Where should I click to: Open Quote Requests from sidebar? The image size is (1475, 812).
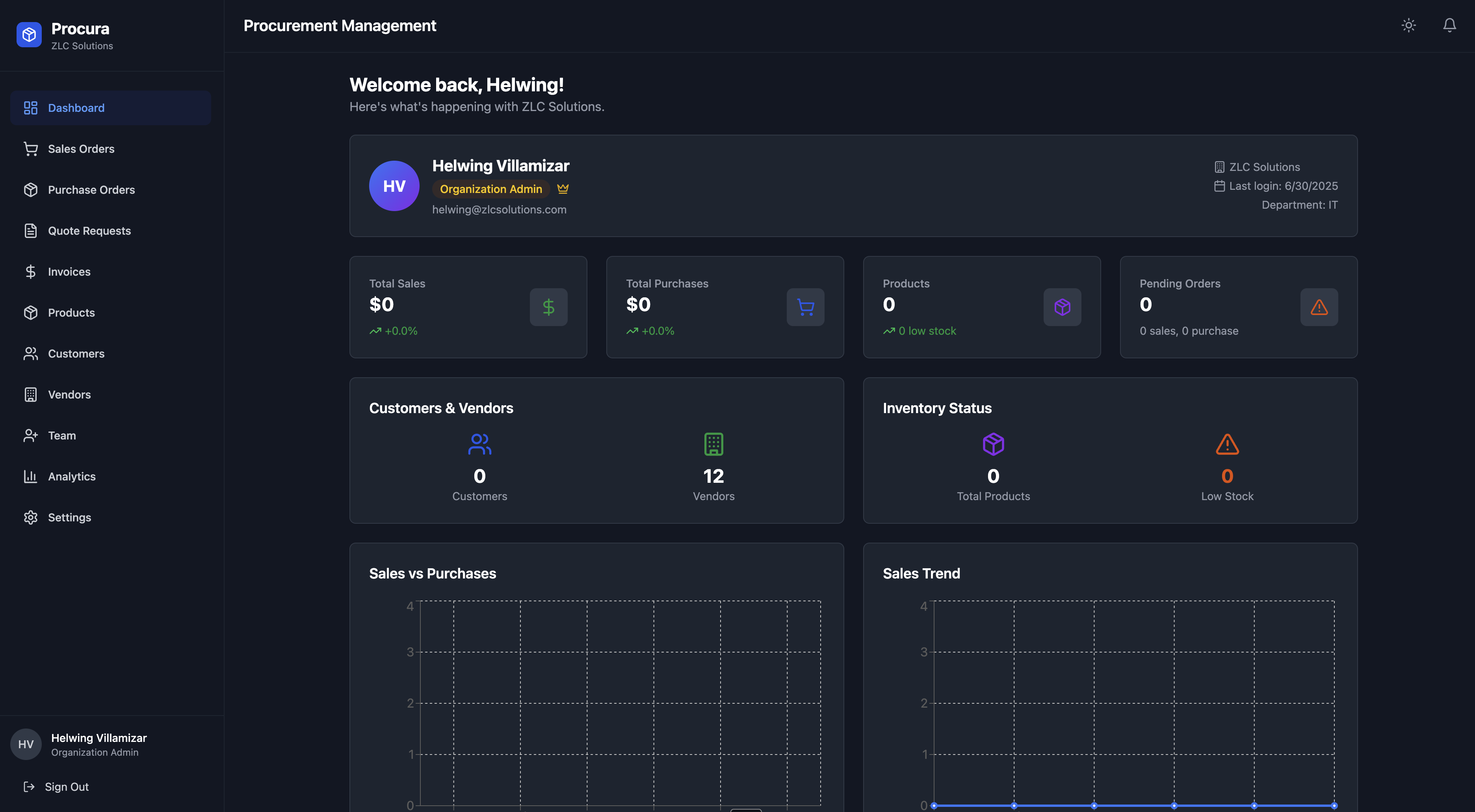[x=89, y=231]
